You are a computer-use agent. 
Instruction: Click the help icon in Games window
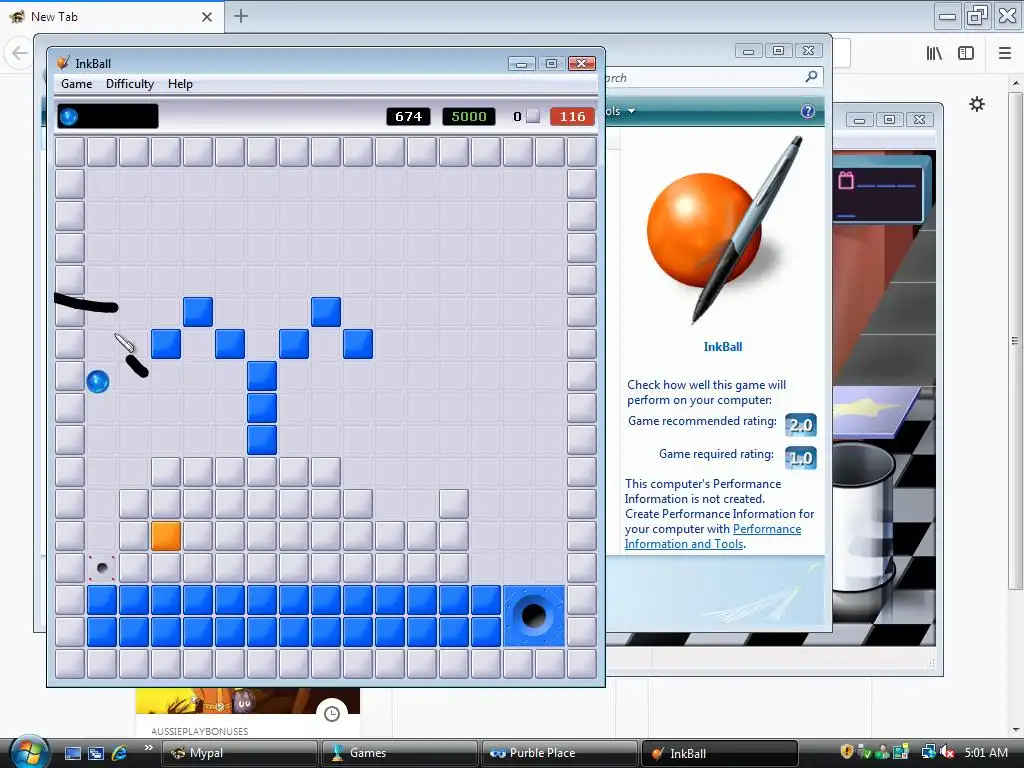pyautogui.click(x=808, y=111)
